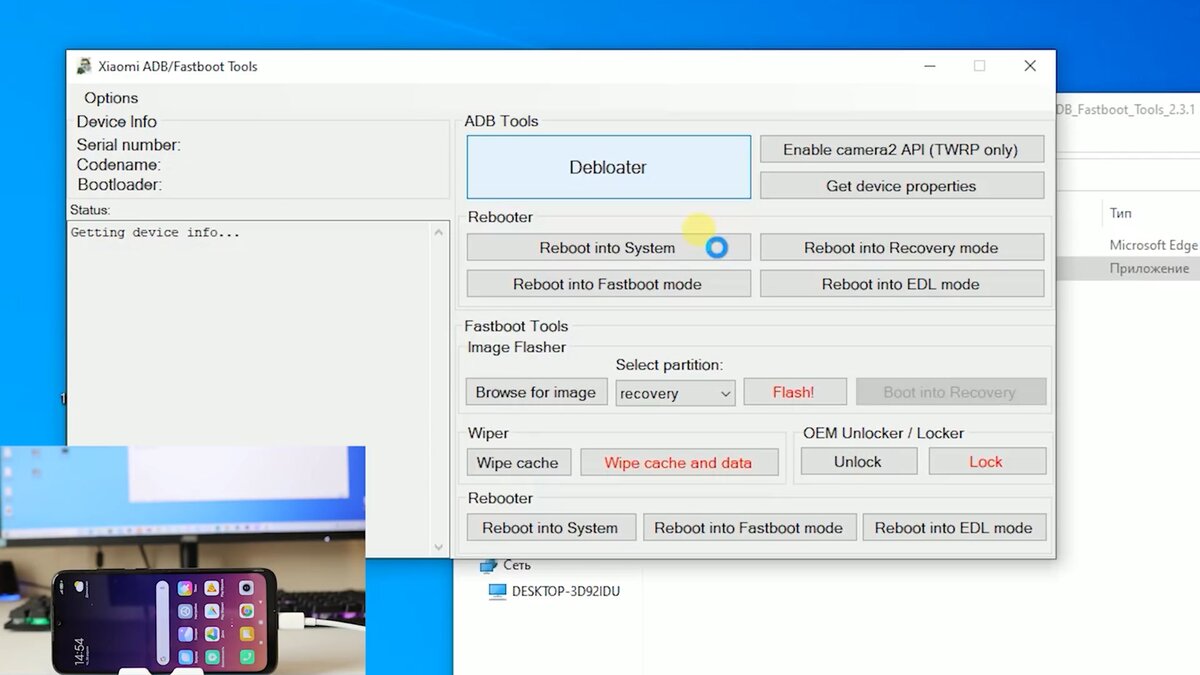Click ADB Reboot into Recovery mode

901,248
